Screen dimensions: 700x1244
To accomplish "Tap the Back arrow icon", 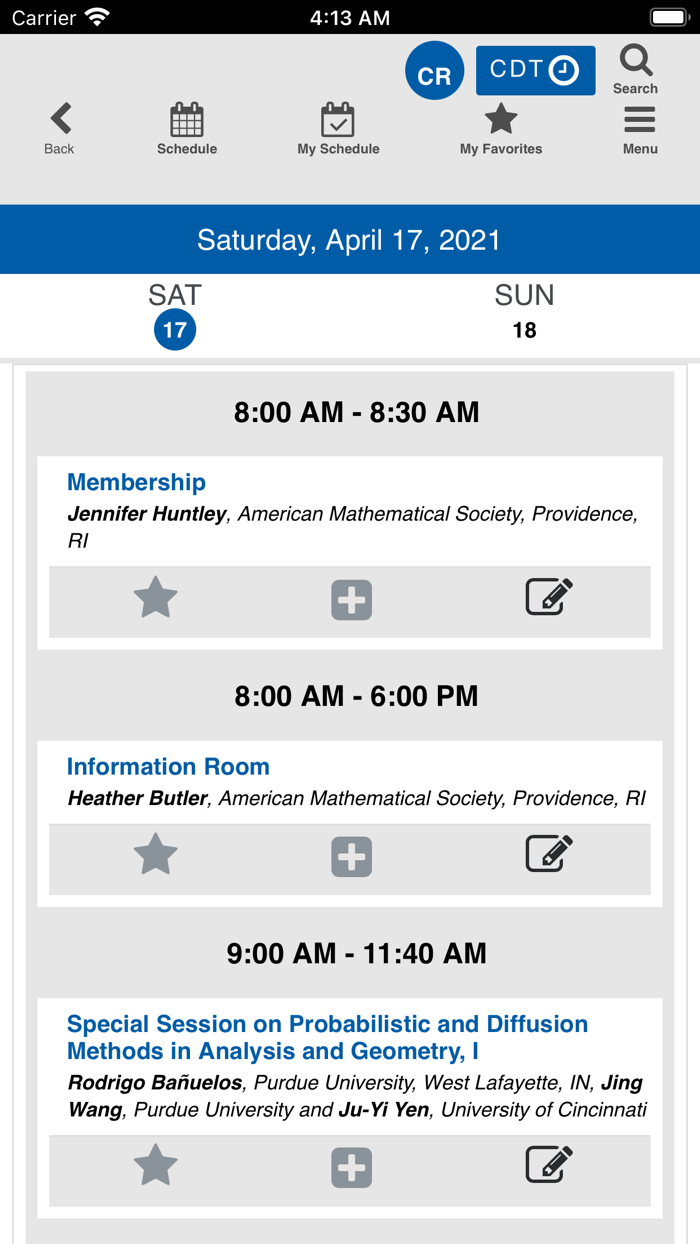I will coord(60,120).
